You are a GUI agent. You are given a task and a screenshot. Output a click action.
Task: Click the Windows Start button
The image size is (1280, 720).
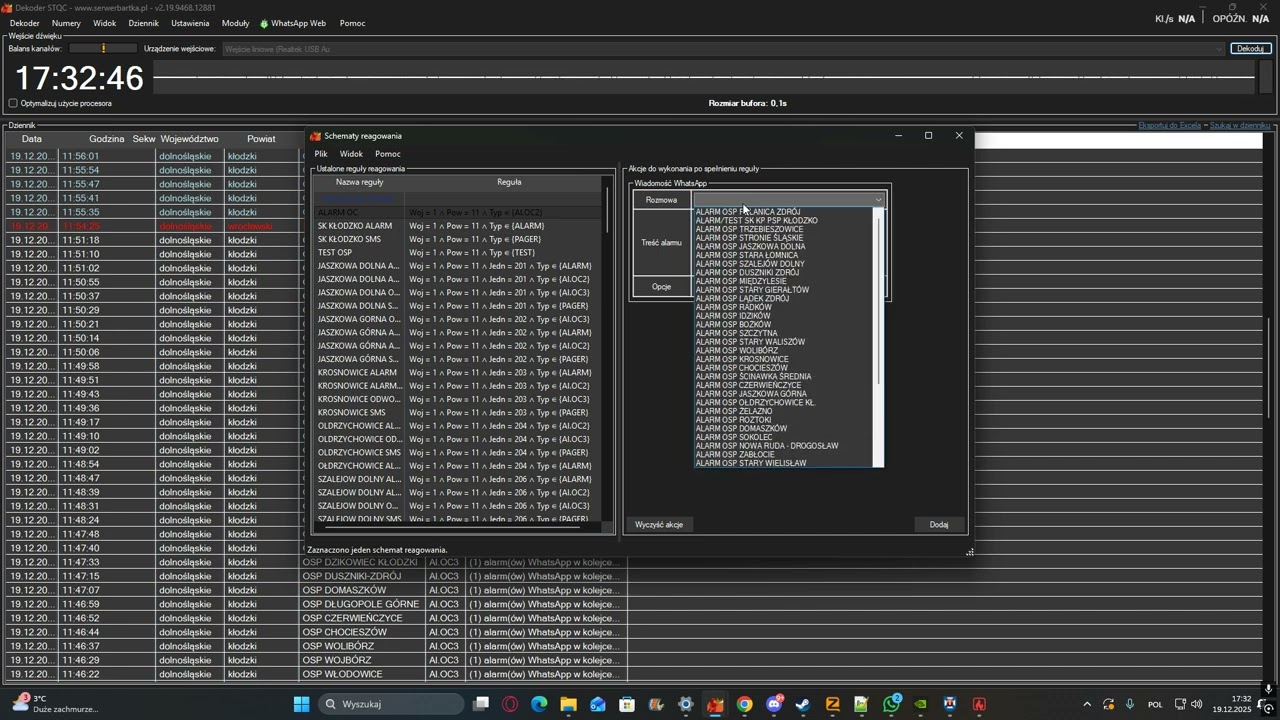(301, 704)
